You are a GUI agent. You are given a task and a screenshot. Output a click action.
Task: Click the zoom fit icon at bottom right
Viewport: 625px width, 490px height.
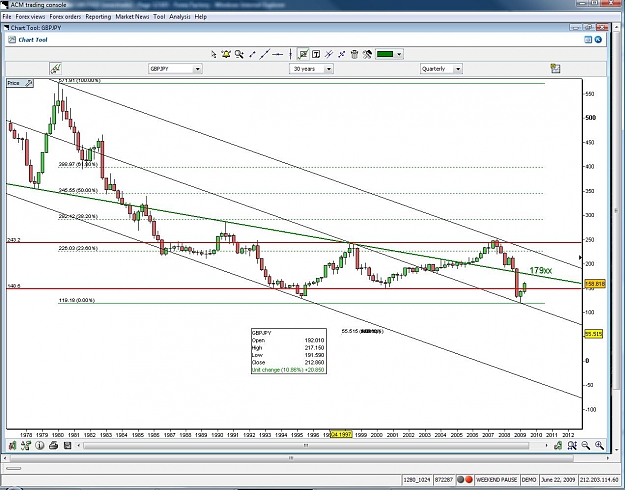tap(572, 445)
